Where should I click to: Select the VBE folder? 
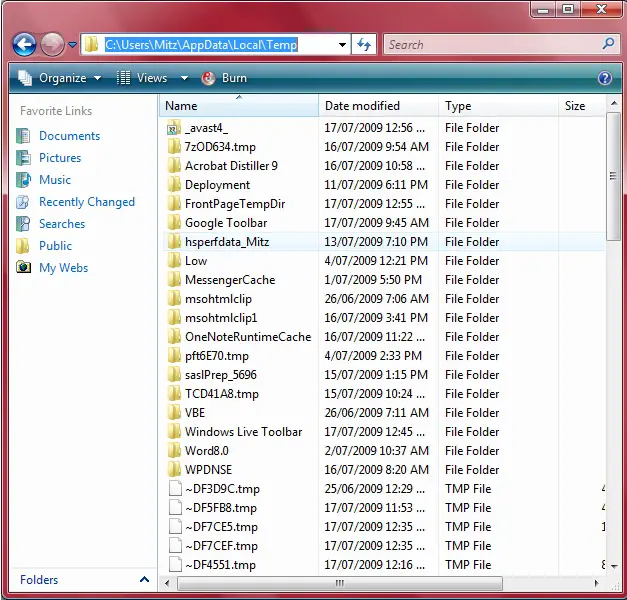195,413
